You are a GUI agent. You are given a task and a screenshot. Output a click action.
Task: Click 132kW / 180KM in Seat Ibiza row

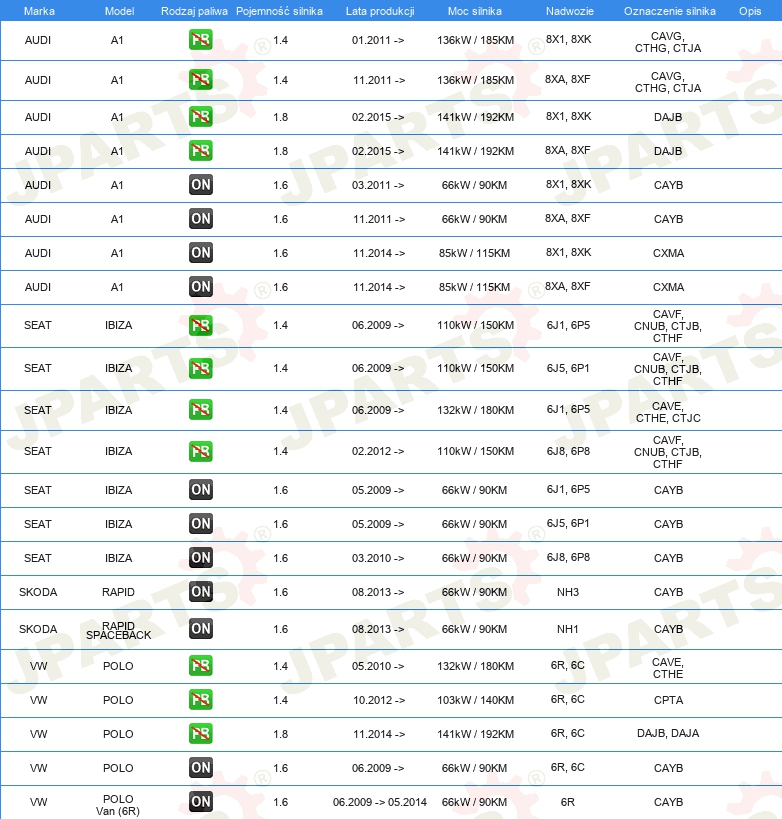coord(475,410)
